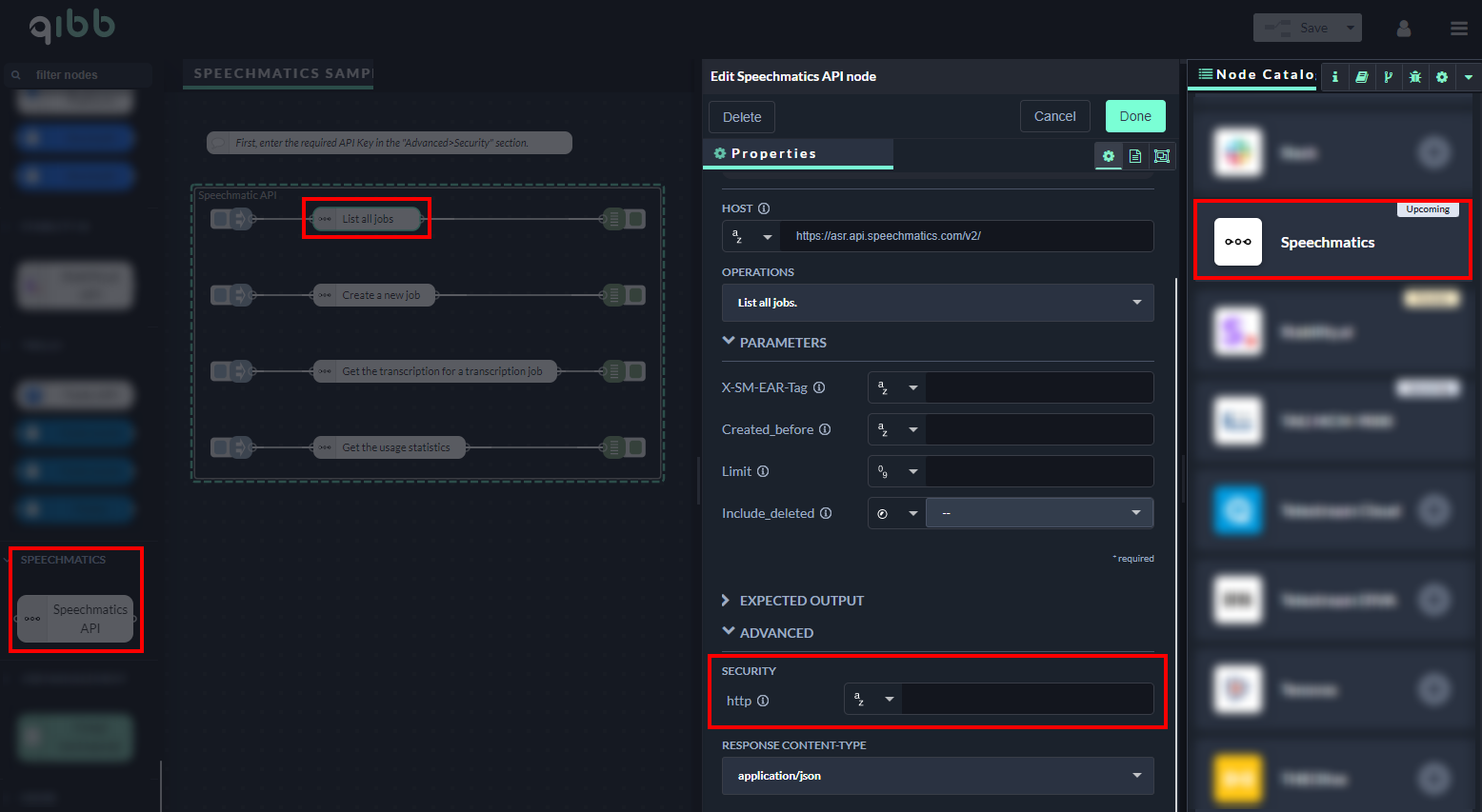This screenshot has width=1482, height=812.
Task: Open the debug messages bug icon
Action: 1415,77
